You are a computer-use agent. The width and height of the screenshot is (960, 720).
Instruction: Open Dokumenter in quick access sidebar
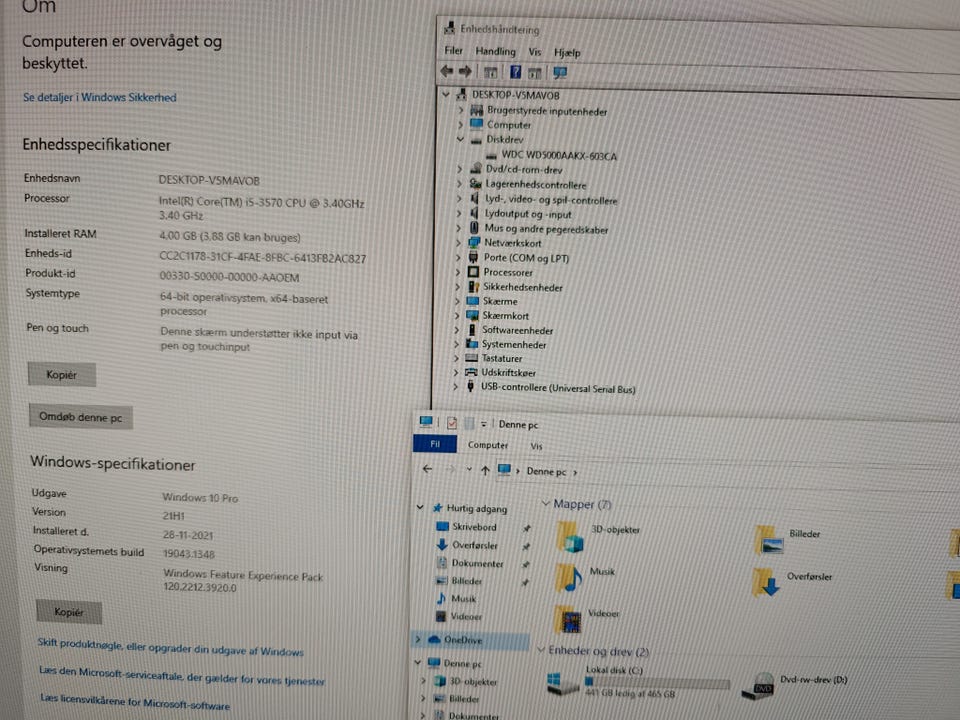pyautogui.click(x=477, y=563)
